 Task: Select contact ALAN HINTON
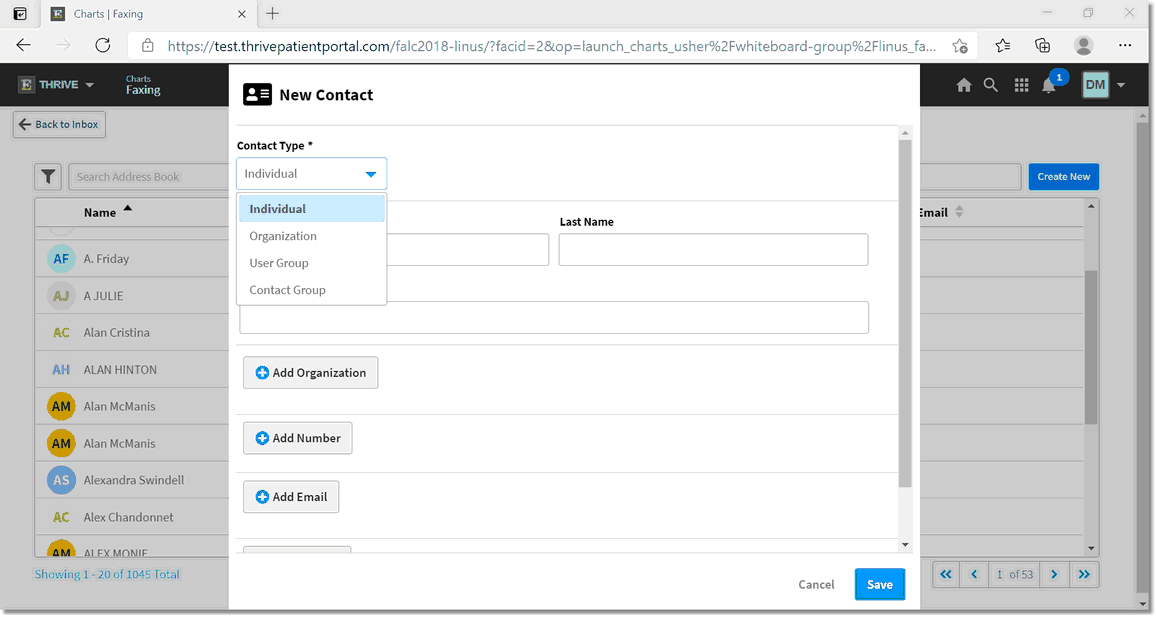coord(120,369)
